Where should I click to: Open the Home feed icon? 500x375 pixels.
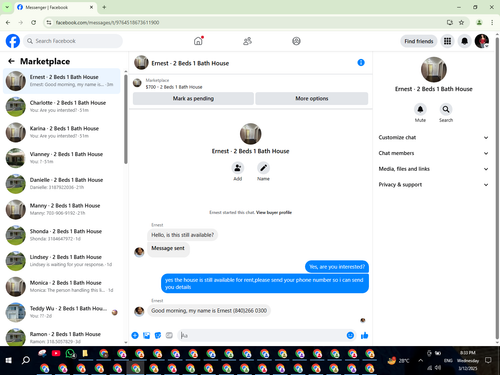[x=198, y=41]
